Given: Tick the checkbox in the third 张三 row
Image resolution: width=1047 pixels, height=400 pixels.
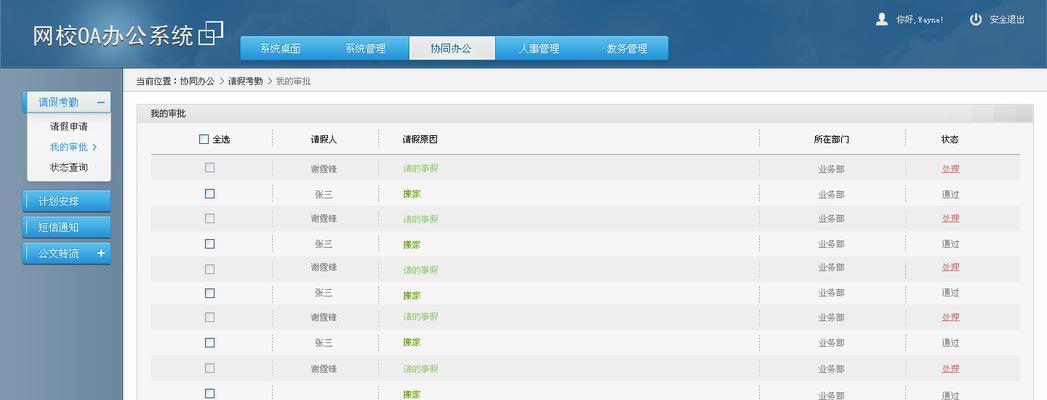Looking at the screenshot, I should pos(210,293).
